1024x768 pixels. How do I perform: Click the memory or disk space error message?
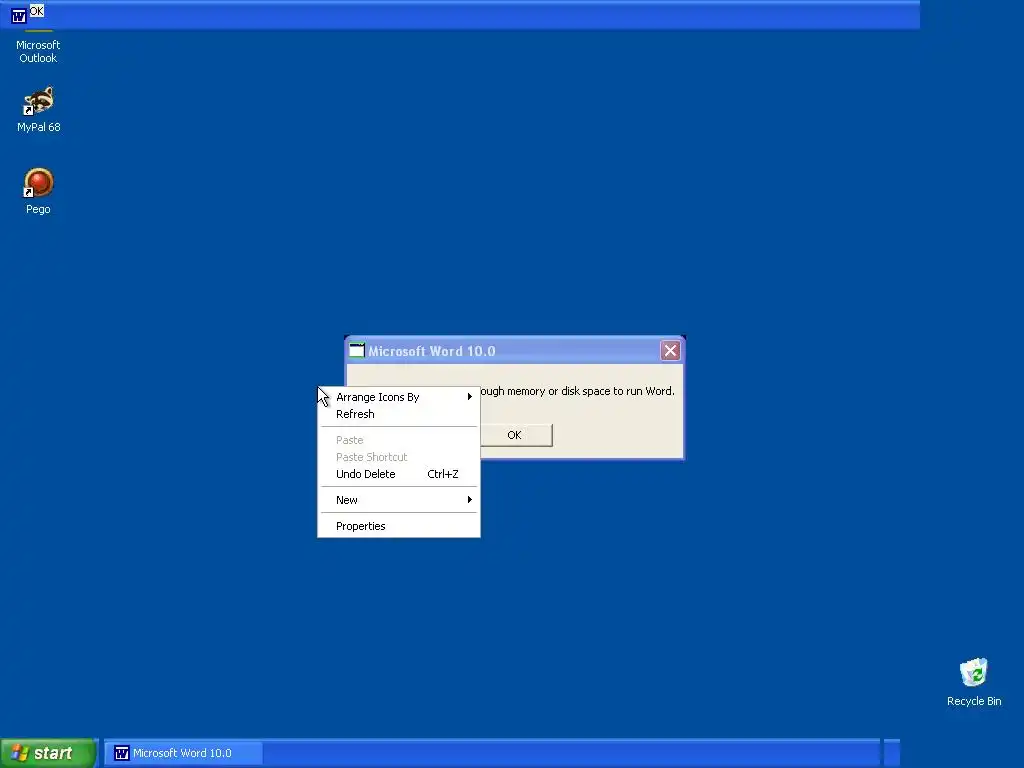(x=577, y=391)
